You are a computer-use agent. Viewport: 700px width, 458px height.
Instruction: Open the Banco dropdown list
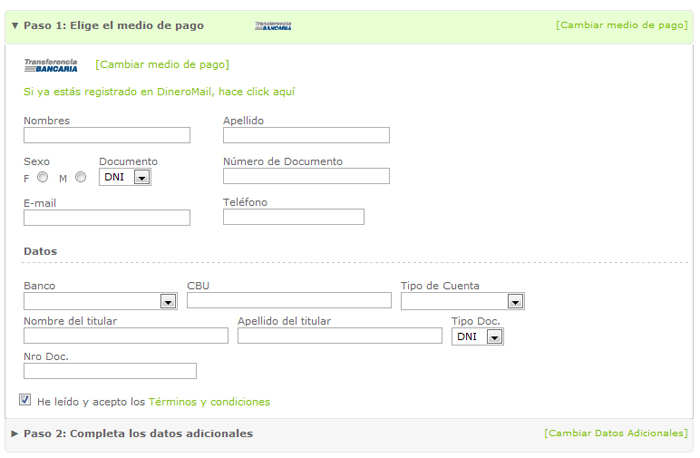point(167,301)
